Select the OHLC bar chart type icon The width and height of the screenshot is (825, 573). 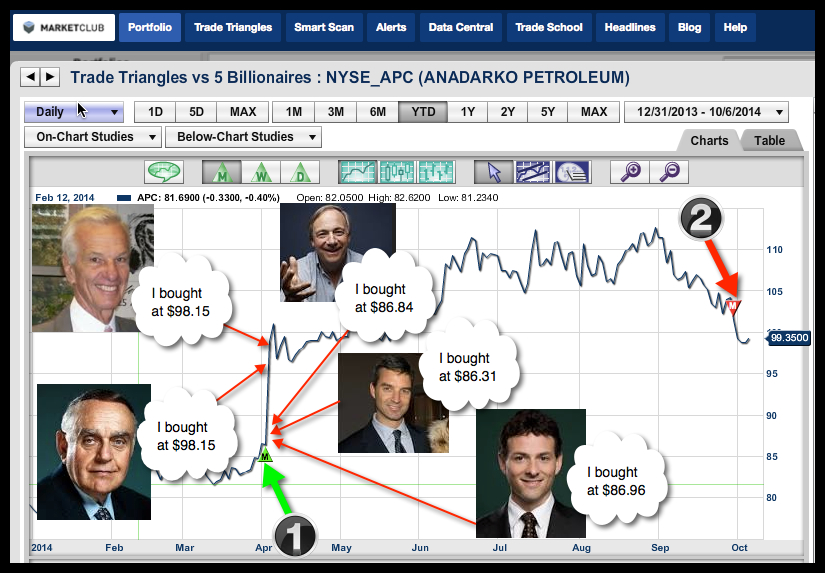436,172
